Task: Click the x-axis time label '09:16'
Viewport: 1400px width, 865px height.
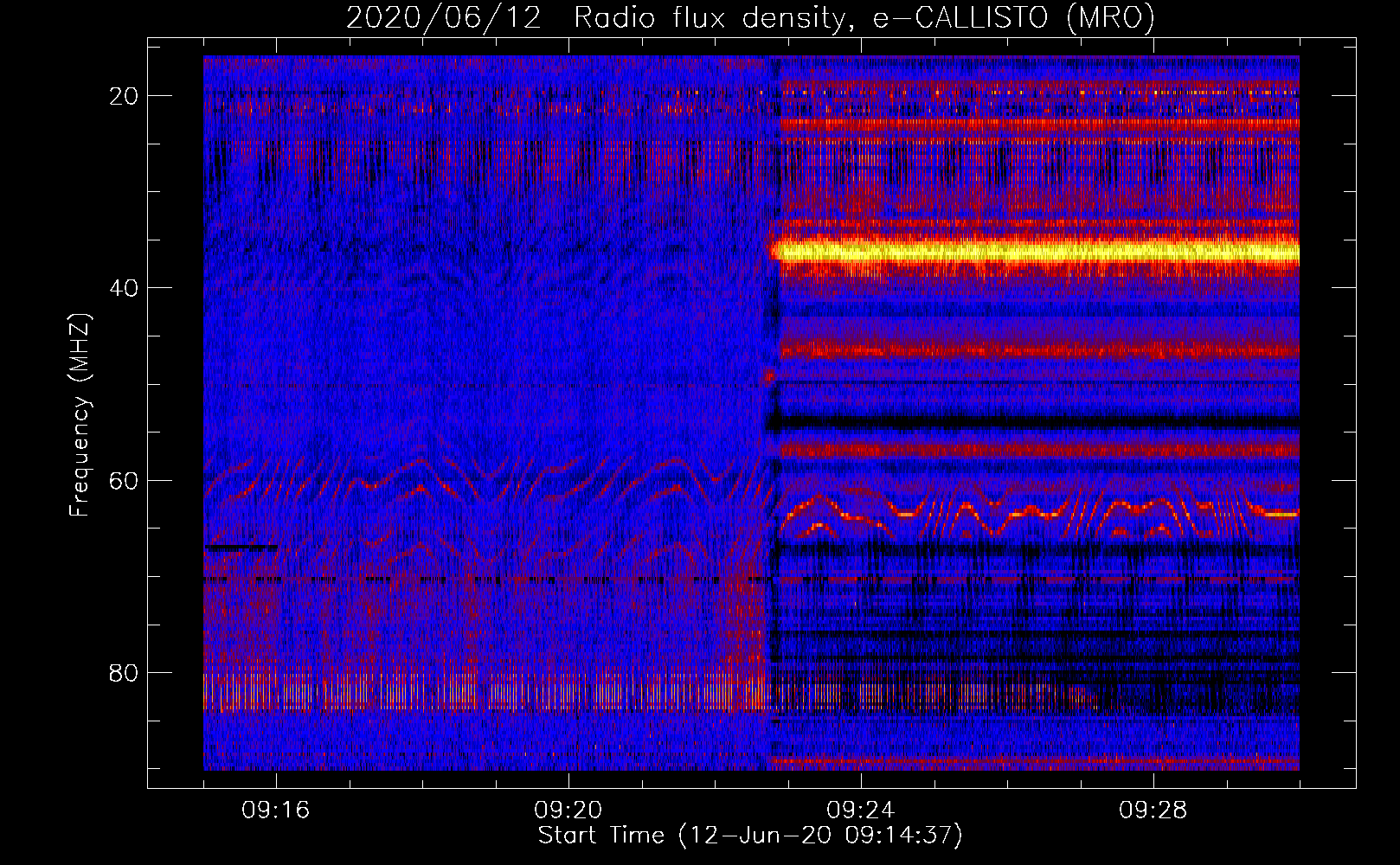Action: [276, 811]
